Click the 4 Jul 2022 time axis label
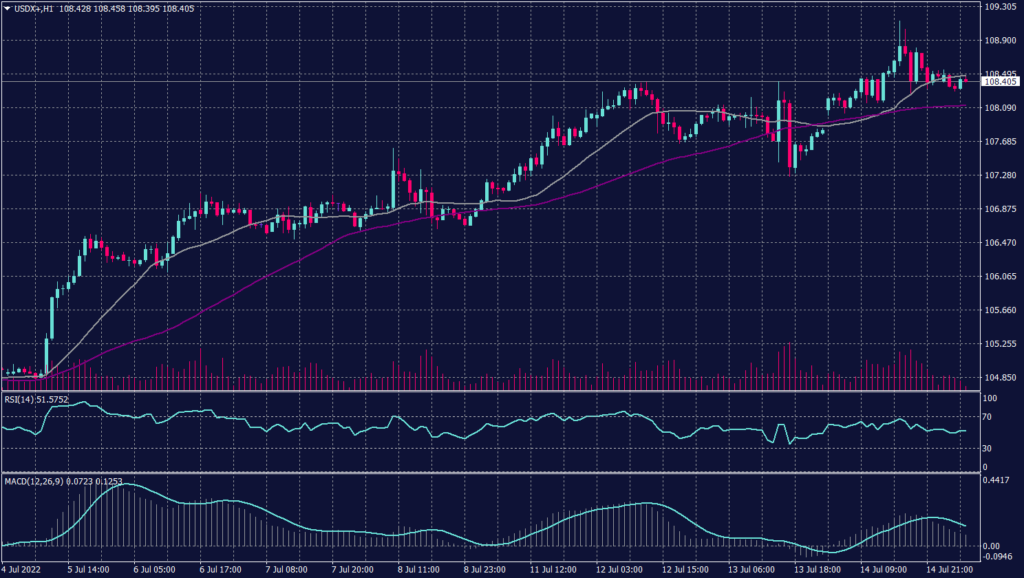This screenshot has height=578, width=1024. (x=22, y=567)
